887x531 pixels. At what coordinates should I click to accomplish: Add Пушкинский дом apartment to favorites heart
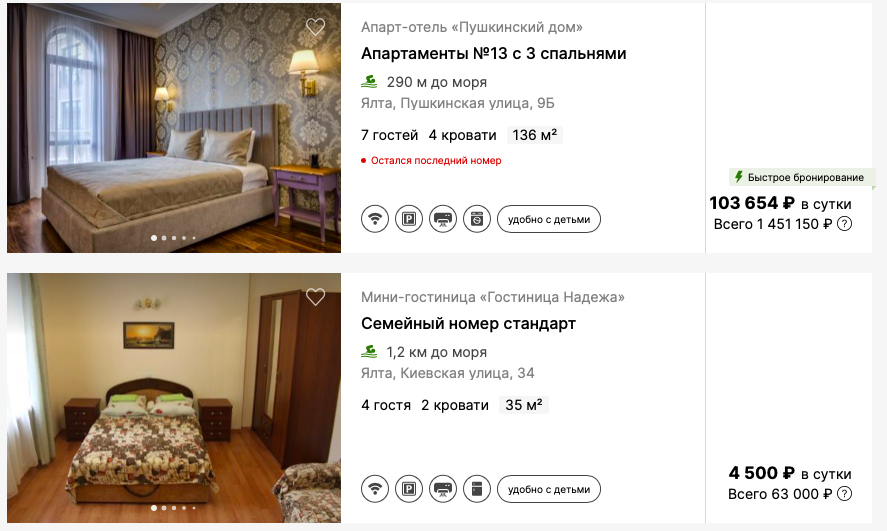[315, 27]
